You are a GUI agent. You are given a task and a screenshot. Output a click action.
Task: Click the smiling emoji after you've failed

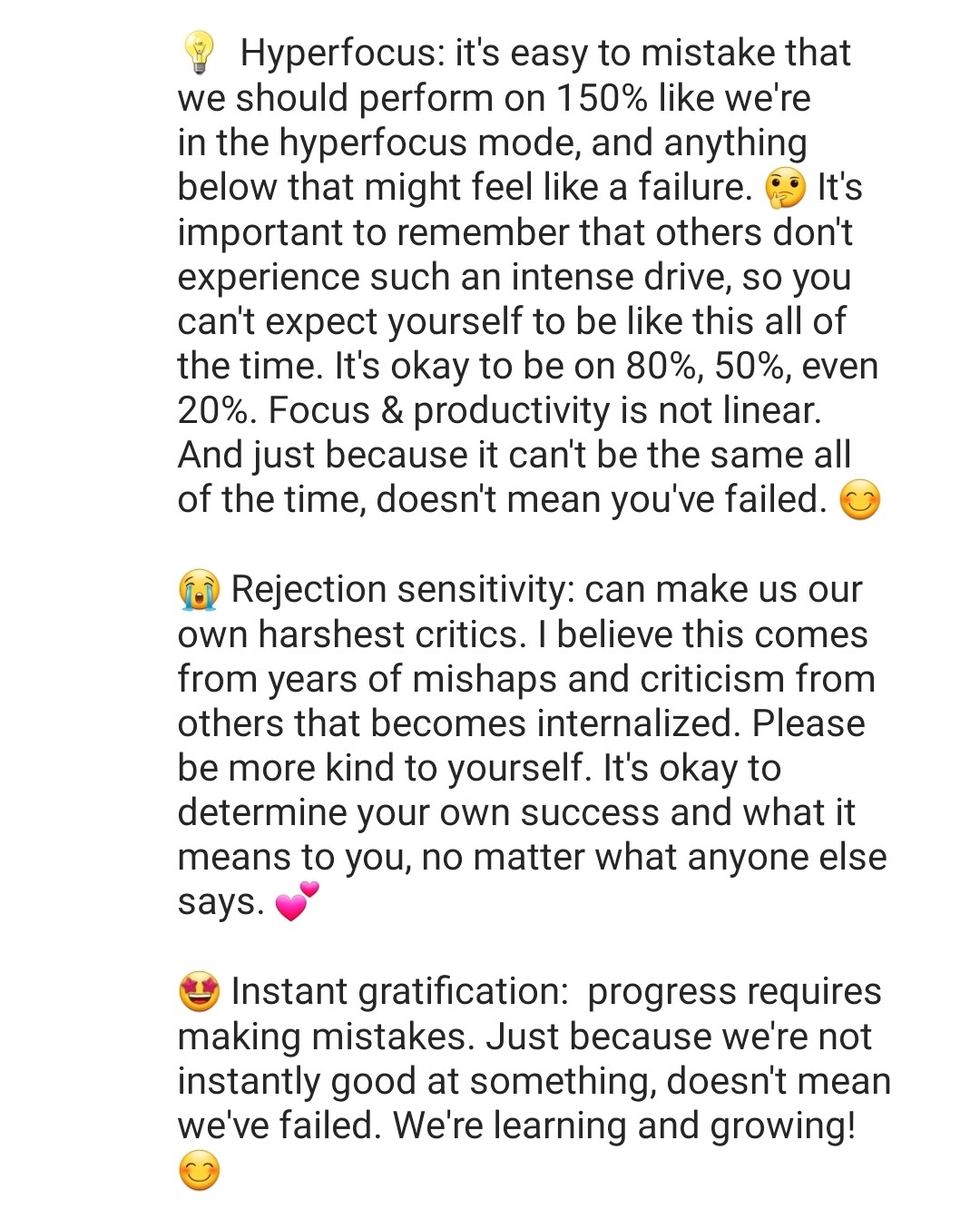(860, 500)
